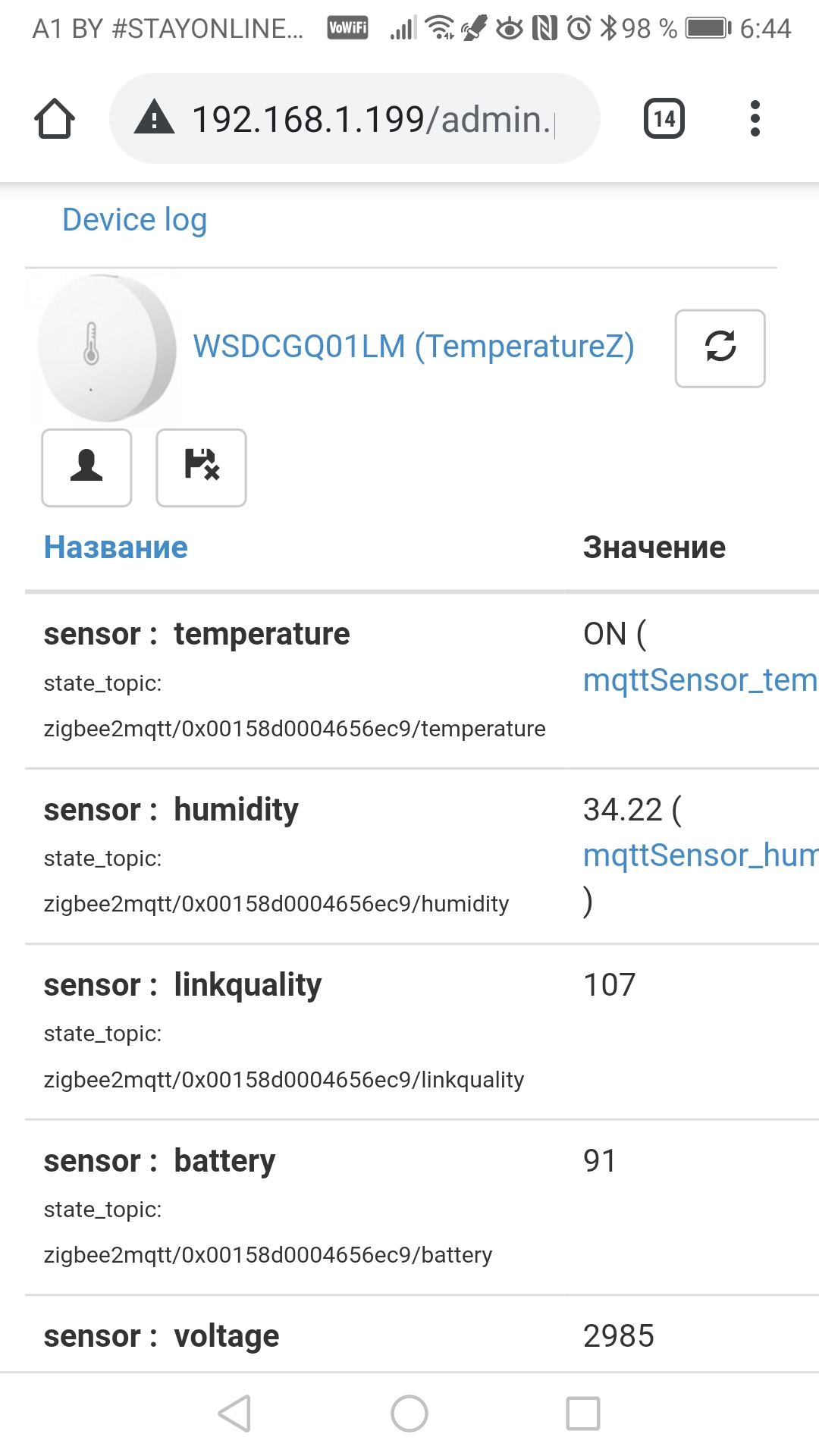Open the mqttSensor_hum state link
This screenshot has height=1456, width=819.
coord(698,855)
